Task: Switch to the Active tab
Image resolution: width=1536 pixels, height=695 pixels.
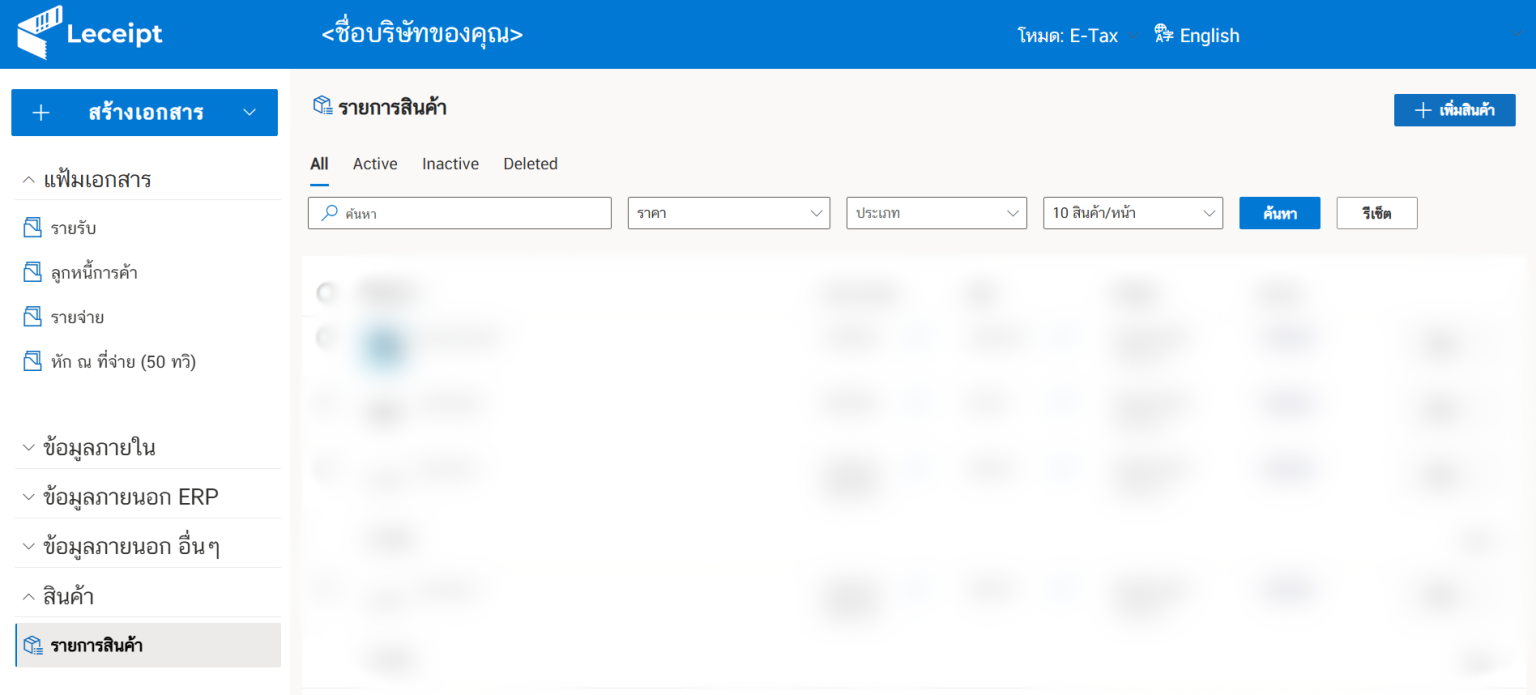Action: coord(375,164)
